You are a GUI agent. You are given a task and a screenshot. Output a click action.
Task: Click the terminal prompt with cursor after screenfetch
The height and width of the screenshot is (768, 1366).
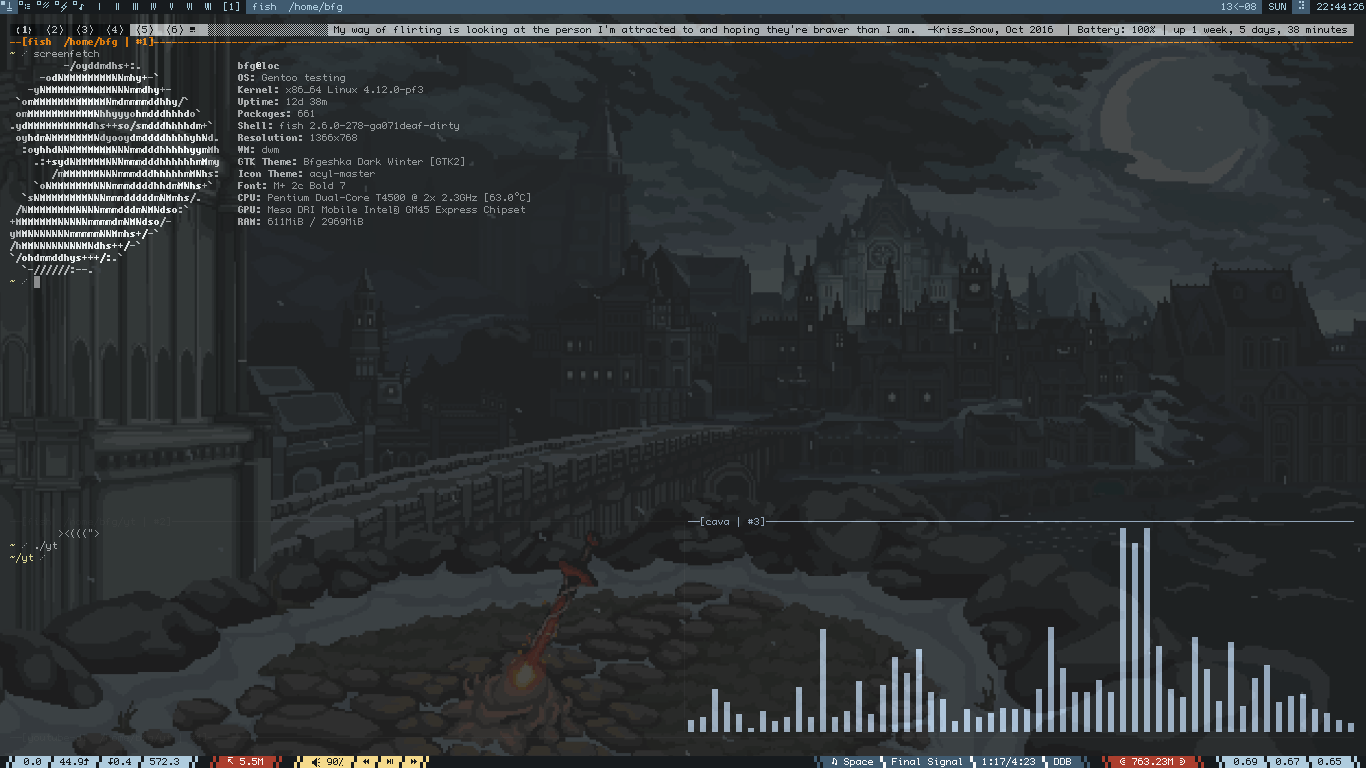pyautogui.click(x=37, y=282)
